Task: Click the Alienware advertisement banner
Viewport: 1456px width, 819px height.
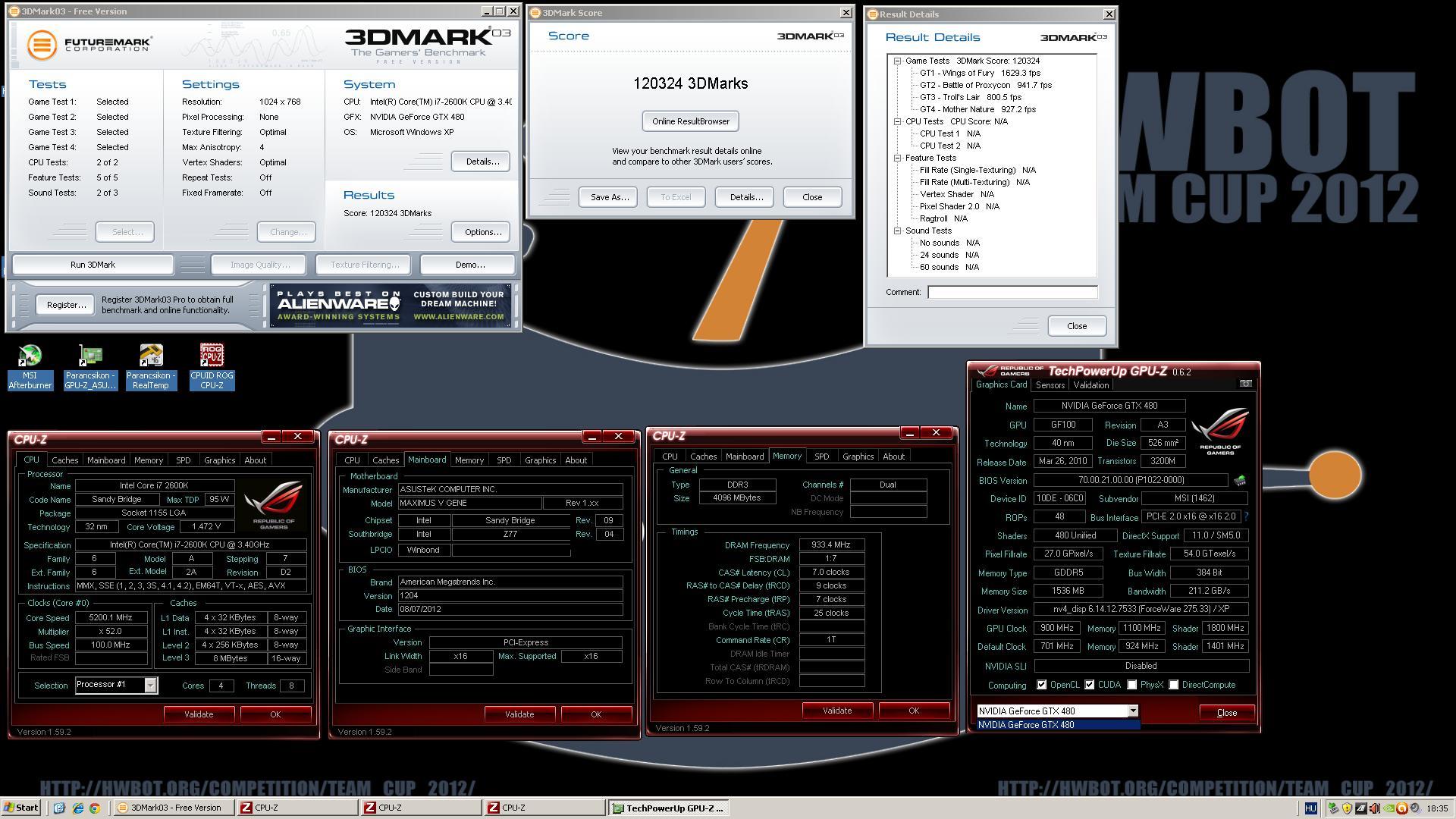Action: (x=391, y=306)
